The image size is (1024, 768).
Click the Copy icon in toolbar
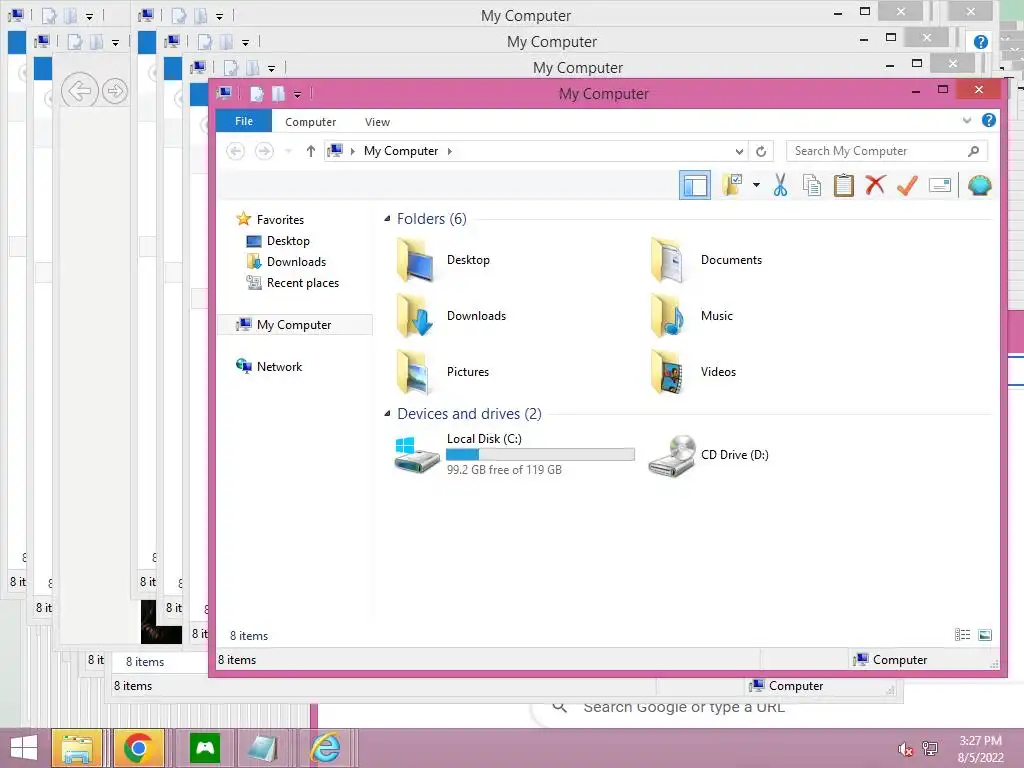[x=812, y=185]
